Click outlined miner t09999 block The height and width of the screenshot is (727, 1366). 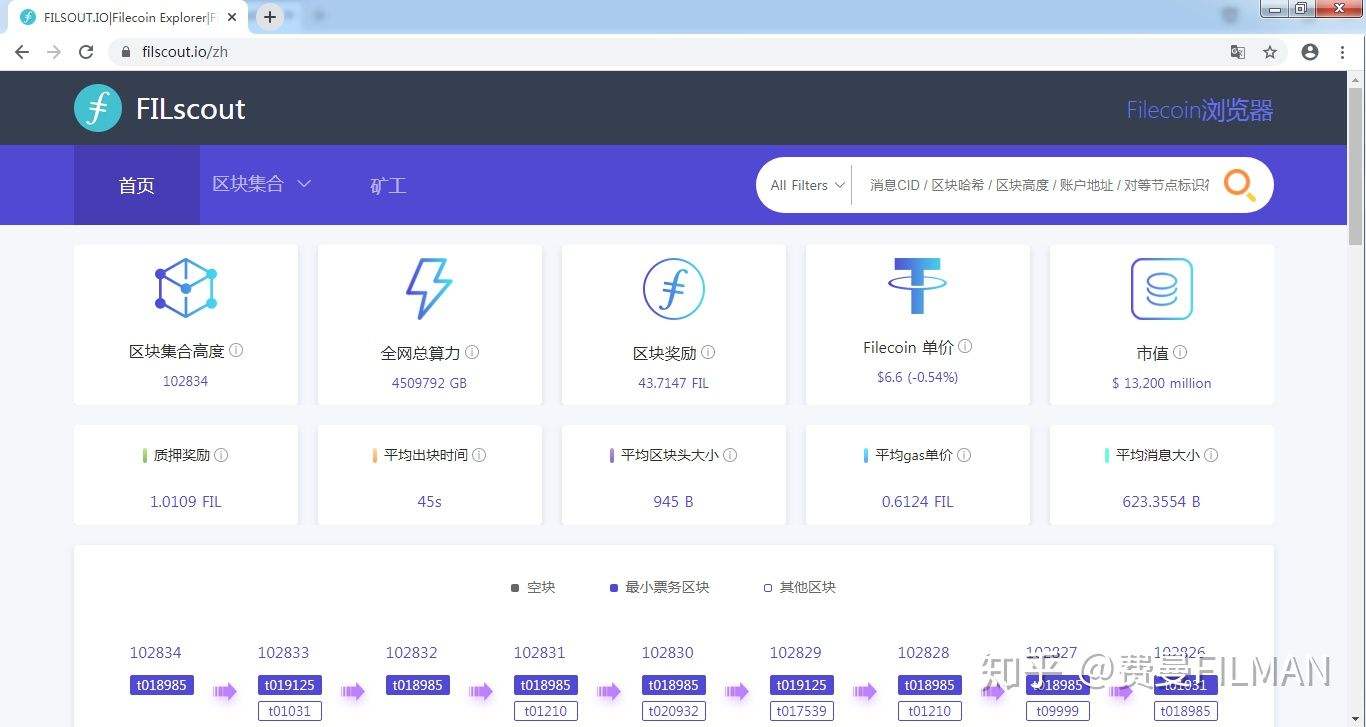1058,711
